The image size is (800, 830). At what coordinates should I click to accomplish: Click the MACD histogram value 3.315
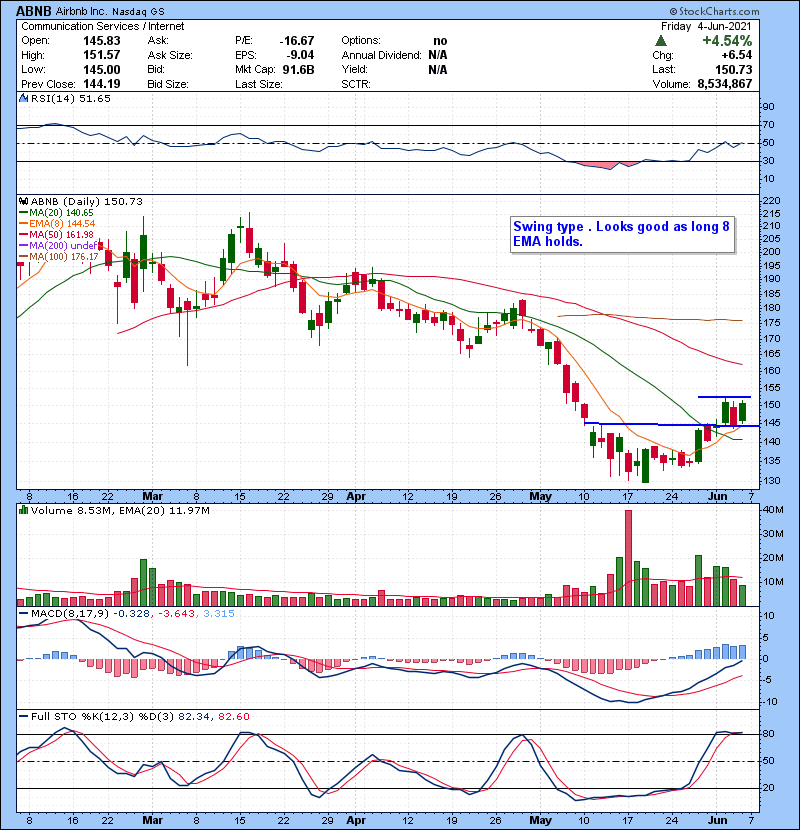(x=219, y=613)
